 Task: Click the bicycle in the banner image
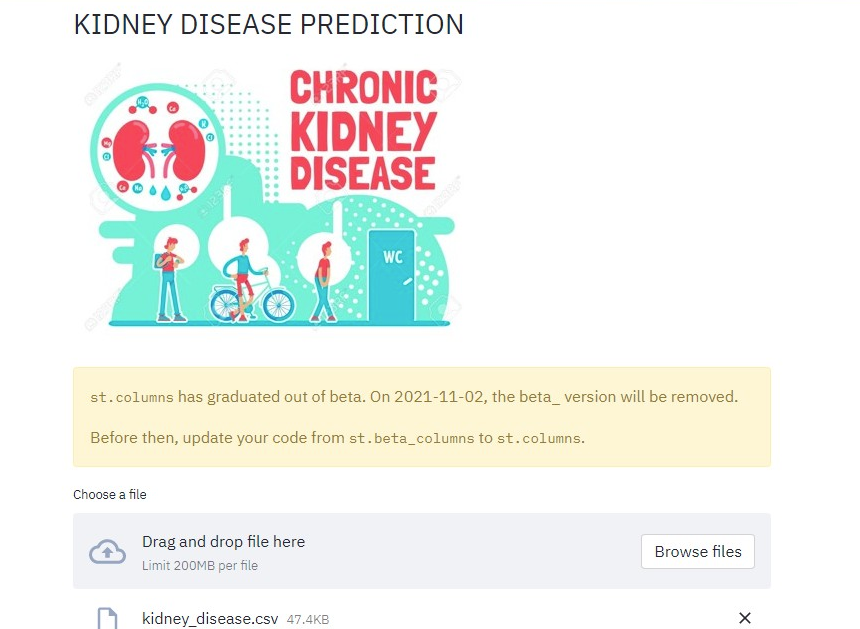(253, 298)
